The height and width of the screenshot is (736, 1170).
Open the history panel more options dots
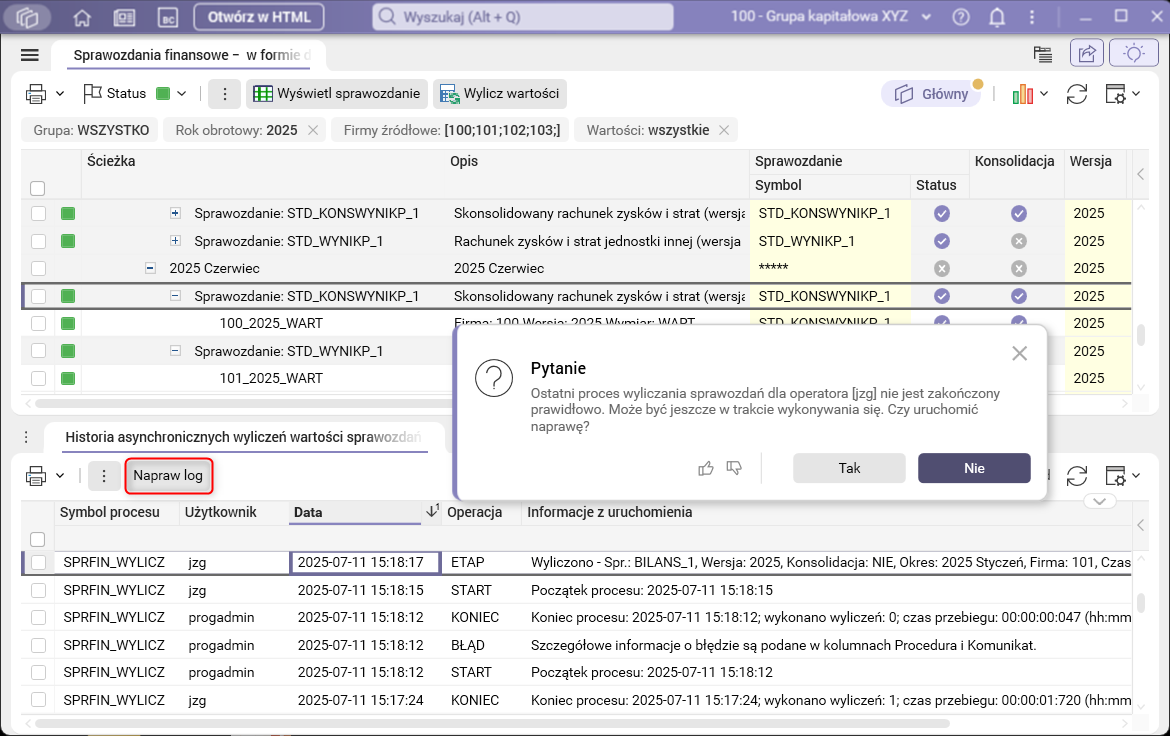click(x=104, y=475)
